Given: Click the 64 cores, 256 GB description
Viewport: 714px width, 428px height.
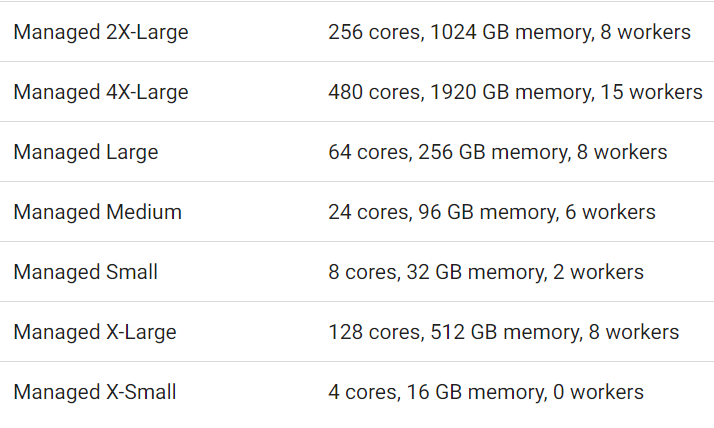Looking at the screenshot, I should (x=498, y=153).
